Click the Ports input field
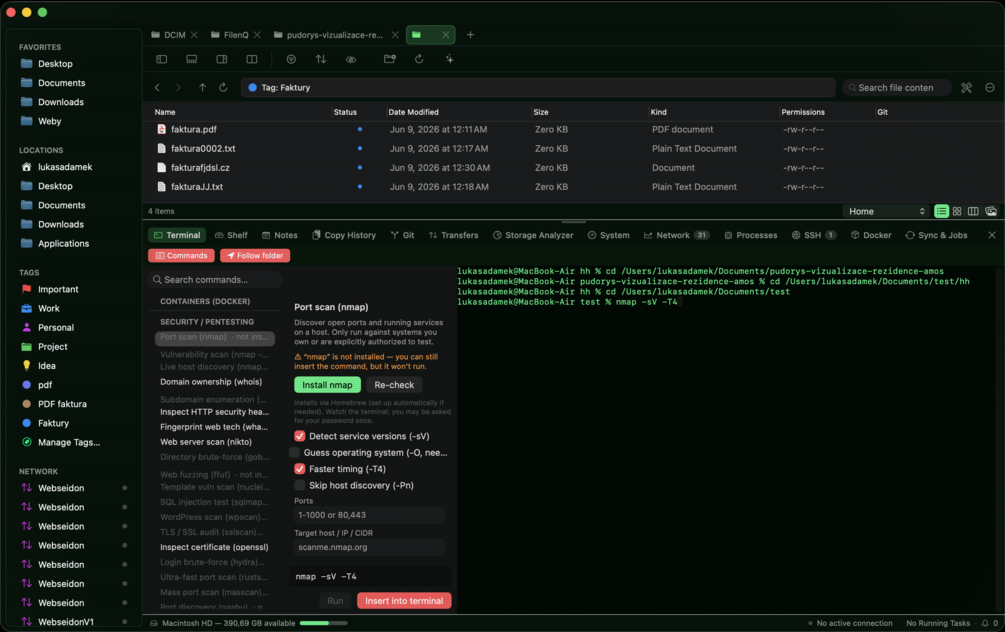Viewport: 1005px width, 632px height. 369,515
